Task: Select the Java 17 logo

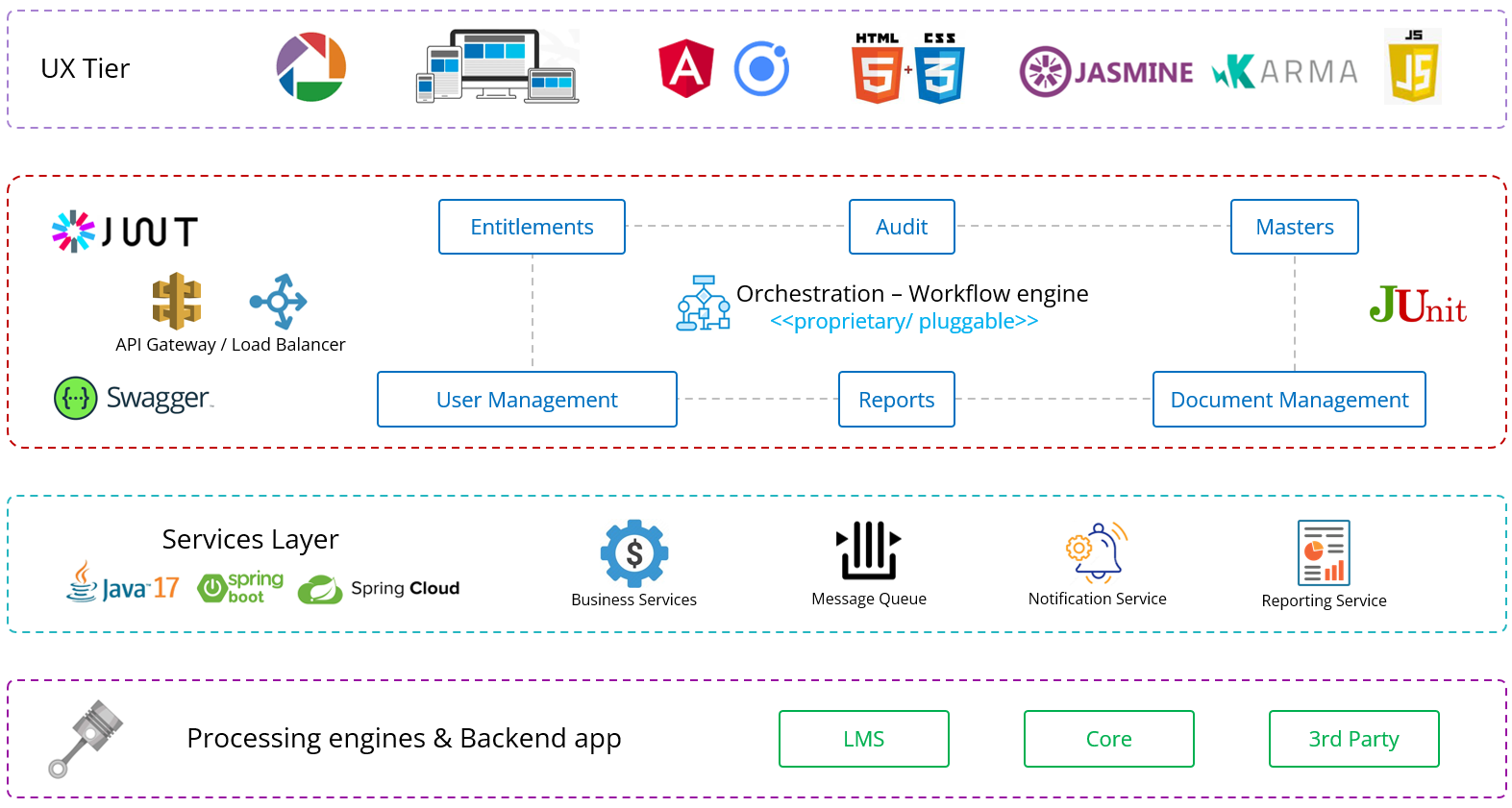Action: tap(122, 582)
